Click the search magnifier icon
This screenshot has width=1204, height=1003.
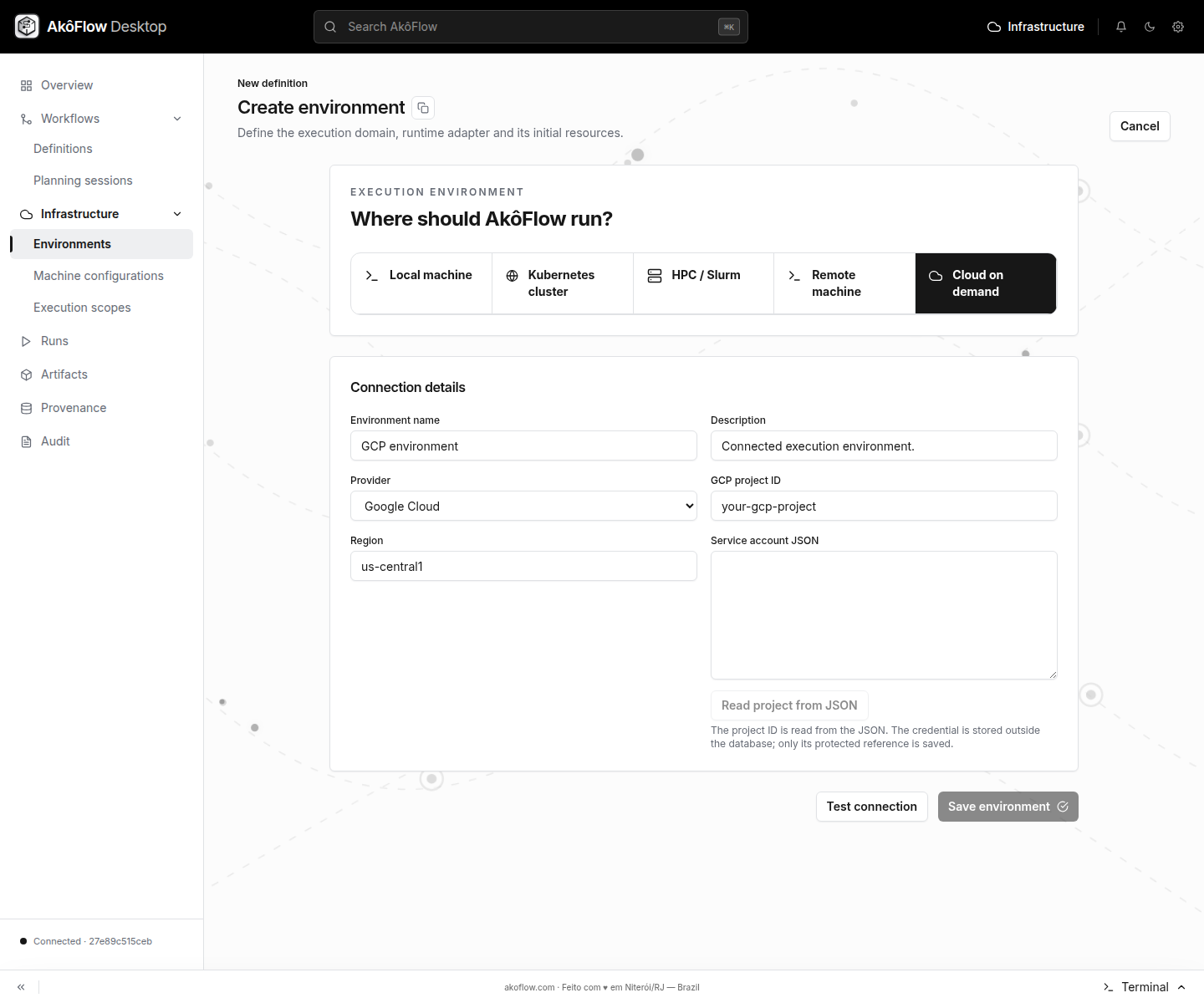pos(330,27)
